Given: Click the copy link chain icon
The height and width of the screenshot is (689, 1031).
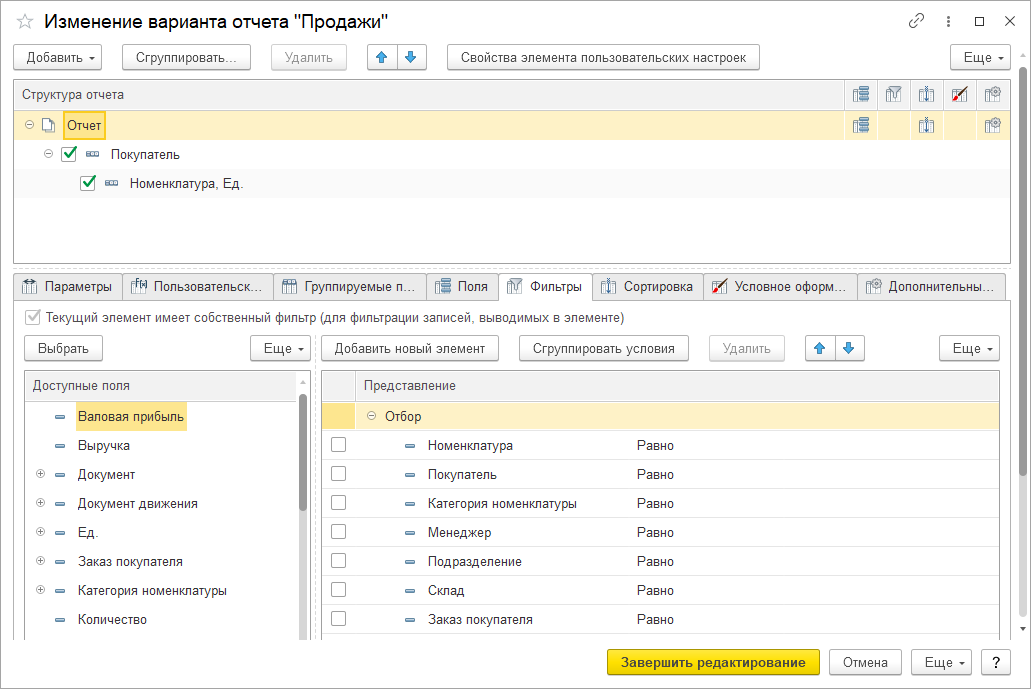Looking at the screenshot, I should [916, 21].
